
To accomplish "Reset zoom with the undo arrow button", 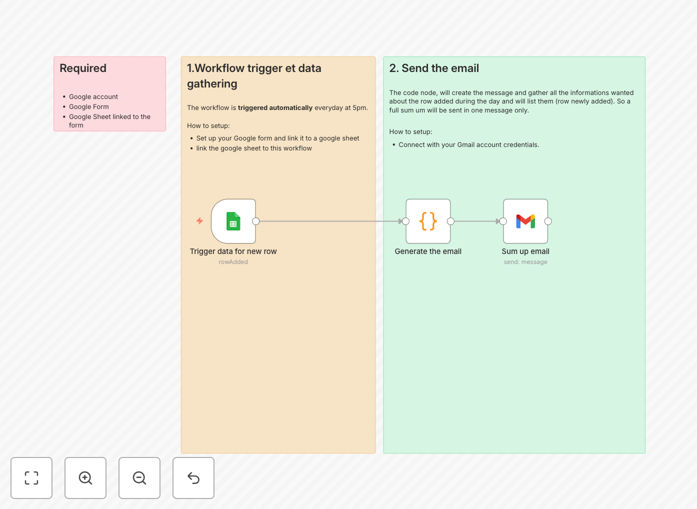I will point(193,478).
